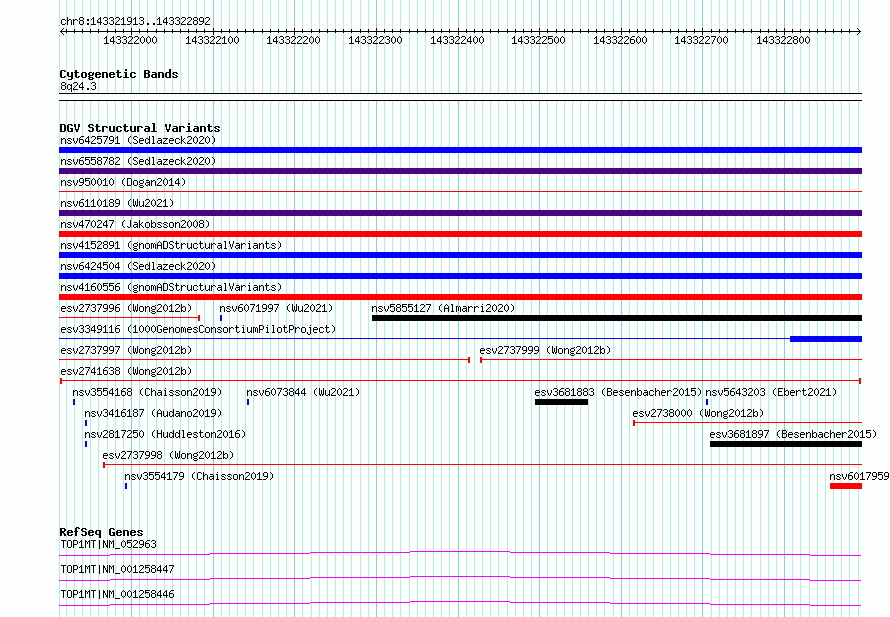
Task: Select nsv2817250 (Huddleston2016) label
Action: tap(165, 434)
